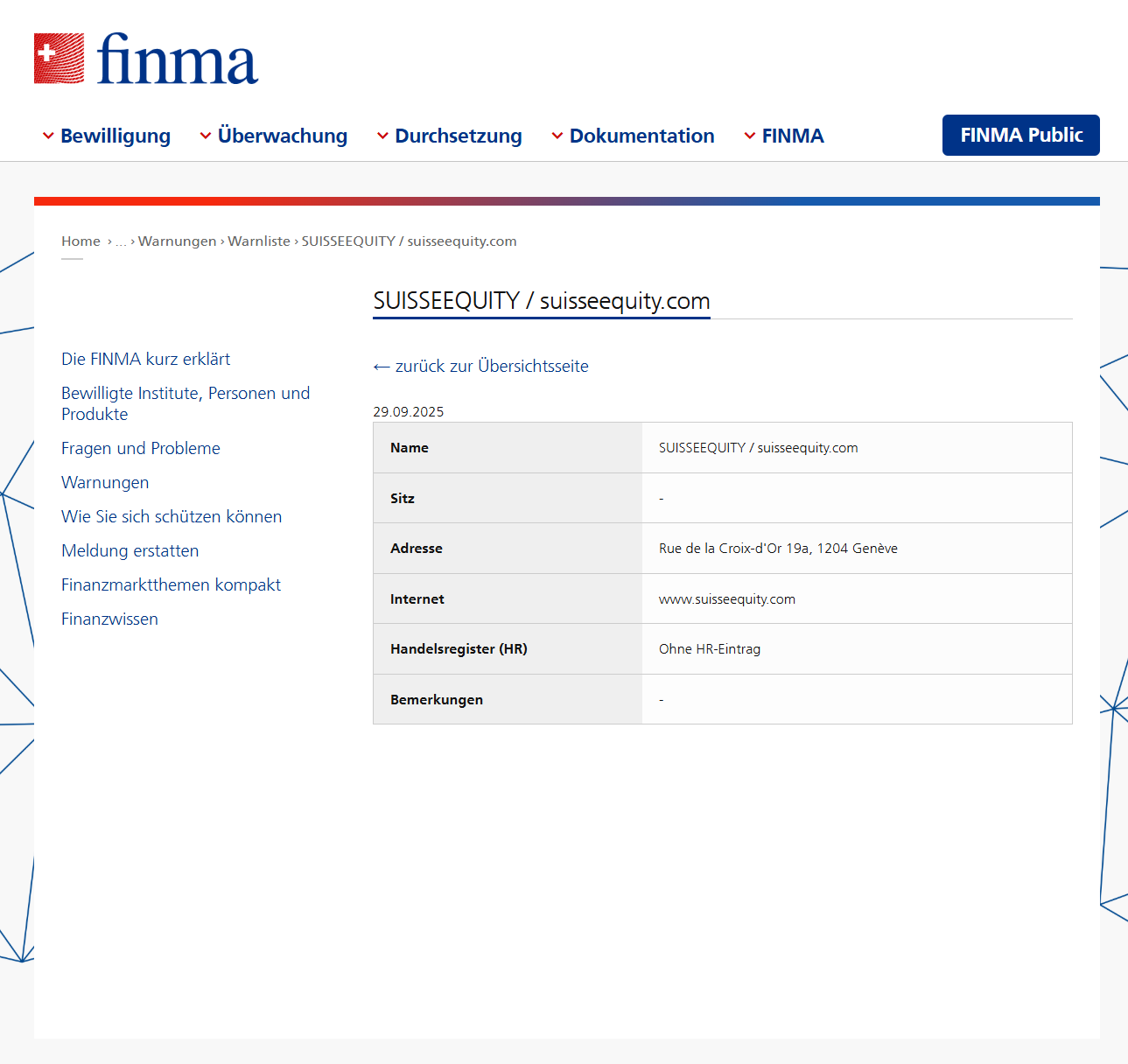The width and height of the screenshot is (1128, 1064).
Task: Click the FINMA Public button
Action: click(1021, 135)
